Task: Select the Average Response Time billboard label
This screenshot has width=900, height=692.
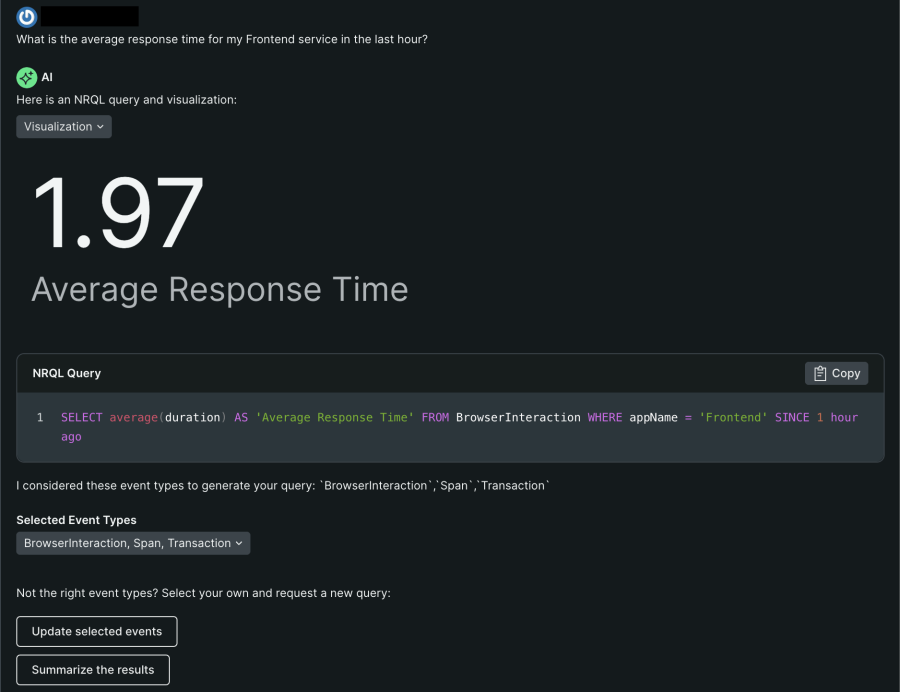Action: tap(220, 290)
